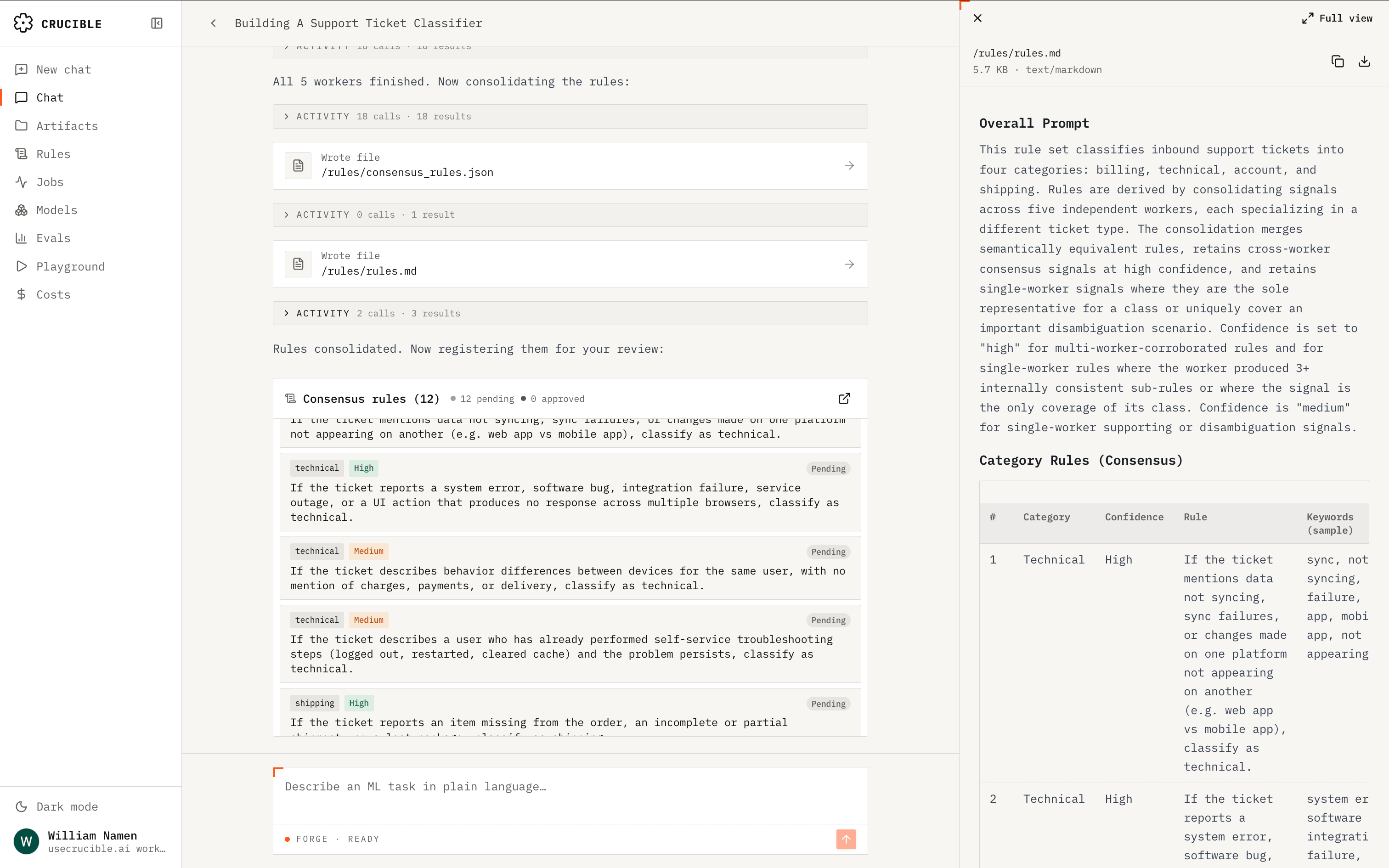Expand ACTIVITY 0 calls 1 result
Screen dimensions: 1389x868
click(570, 215)
